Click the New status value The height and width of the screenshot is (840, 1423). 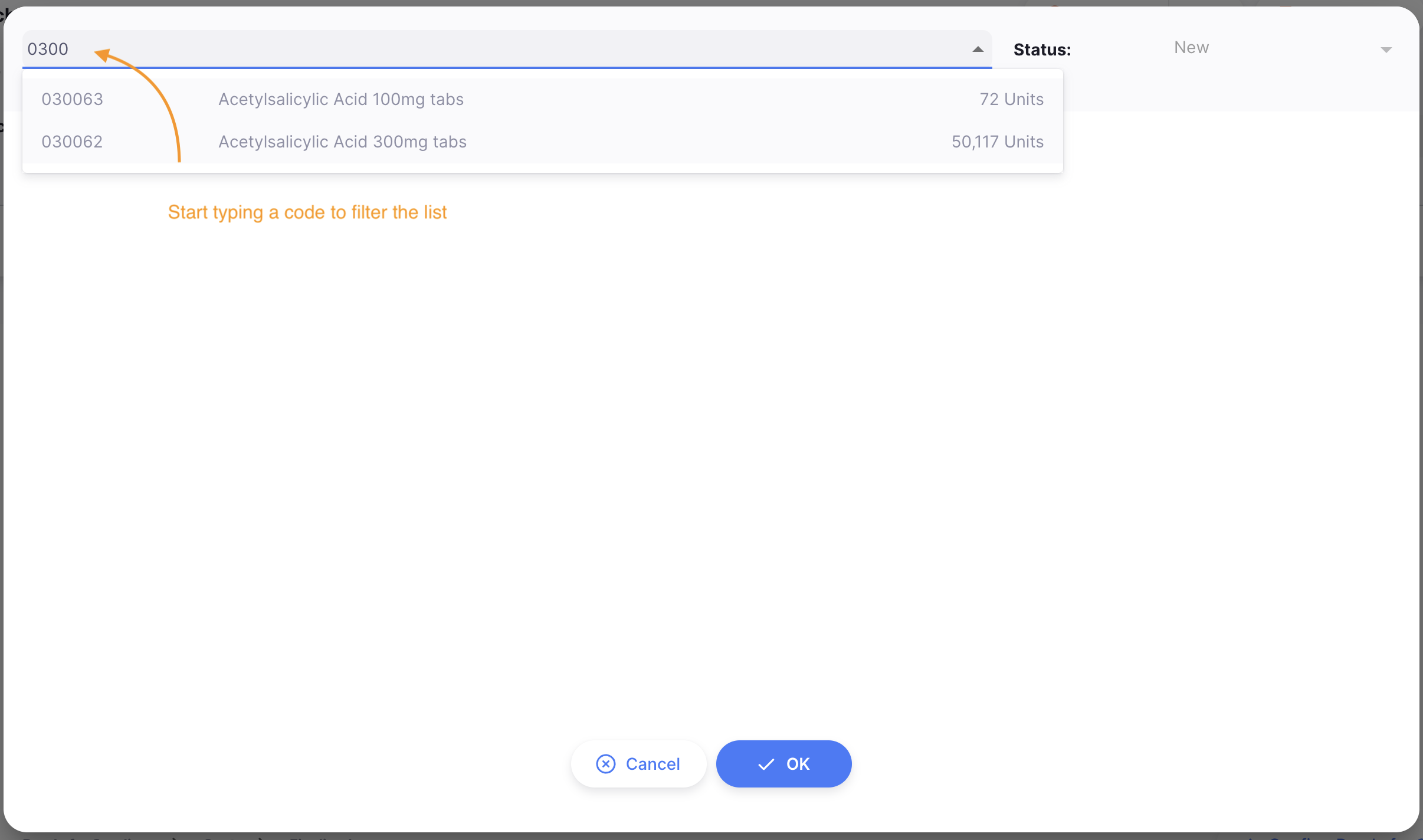(1191, 48)
